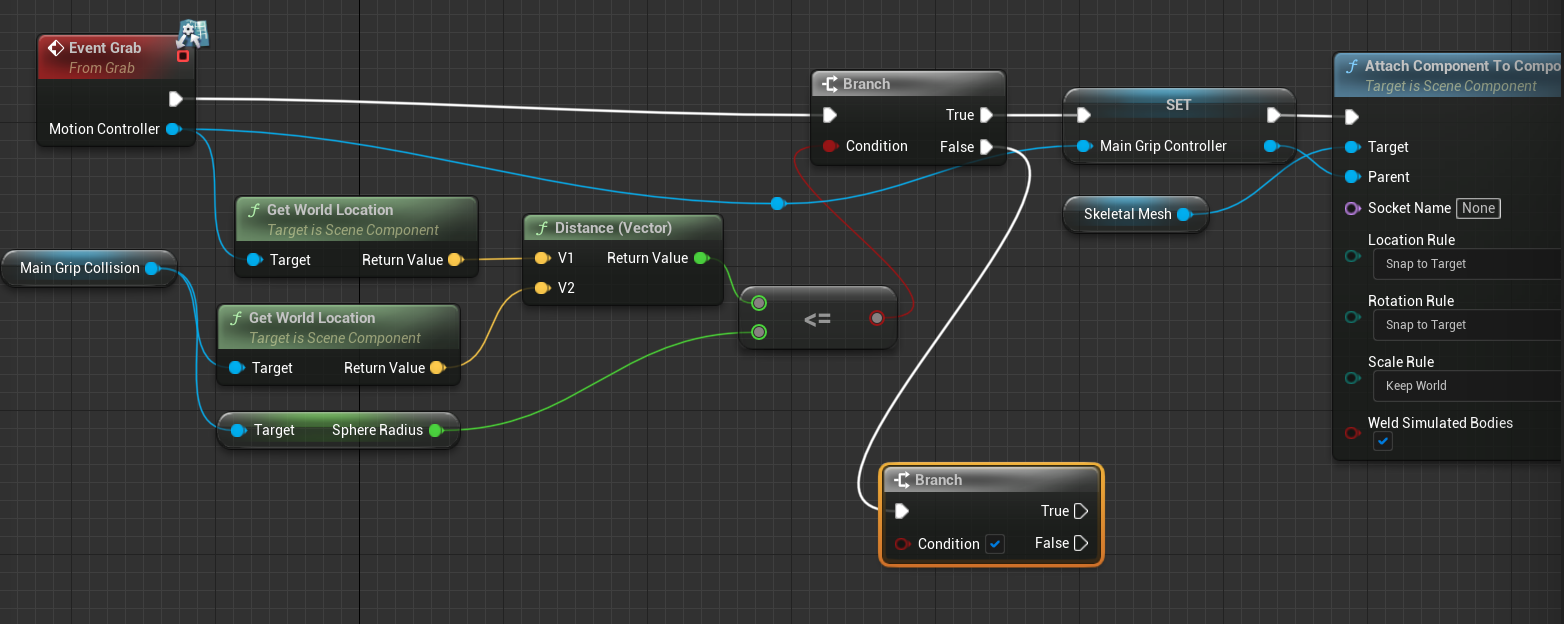
Task: Click the Event Grab execution output pin
Action: (x=176, y=98)
